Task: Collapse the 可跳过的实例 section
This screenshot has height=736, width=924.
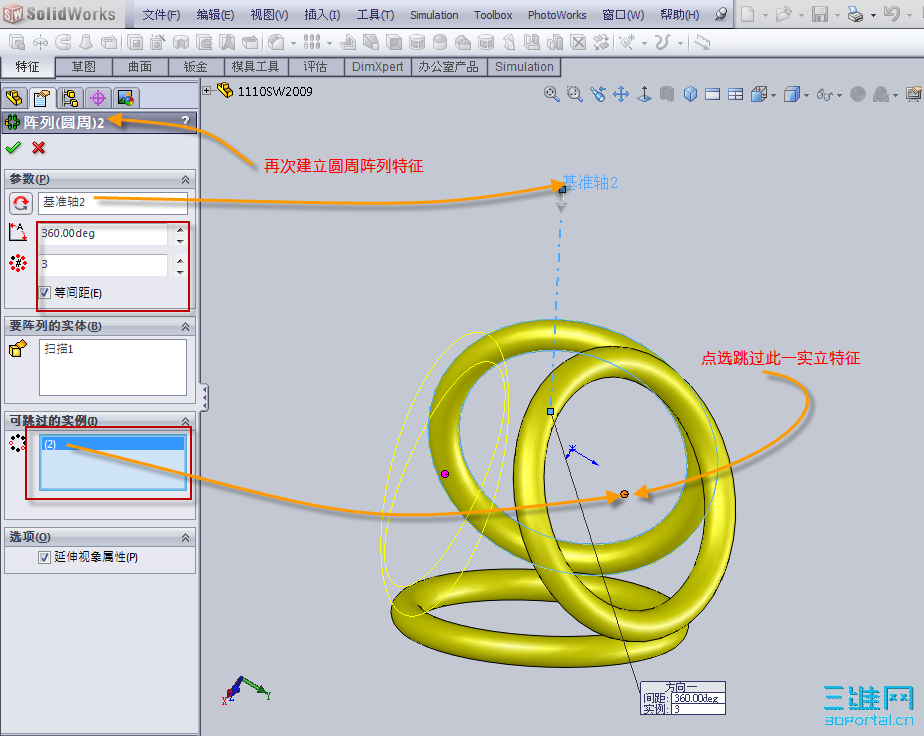Action: 186,421
